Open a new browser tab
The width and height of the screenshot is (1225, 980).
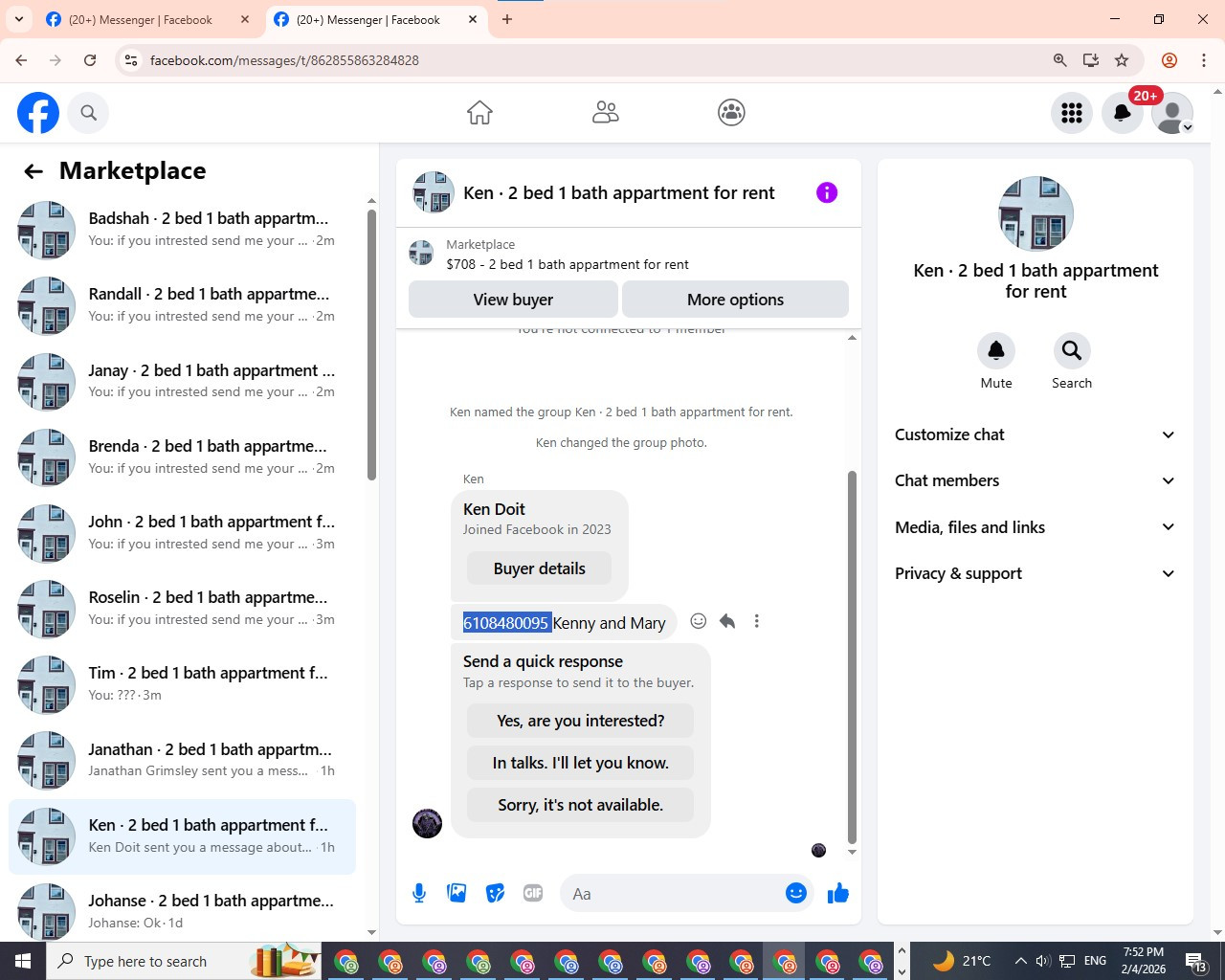pyautogui.click(x=507, y=19)
